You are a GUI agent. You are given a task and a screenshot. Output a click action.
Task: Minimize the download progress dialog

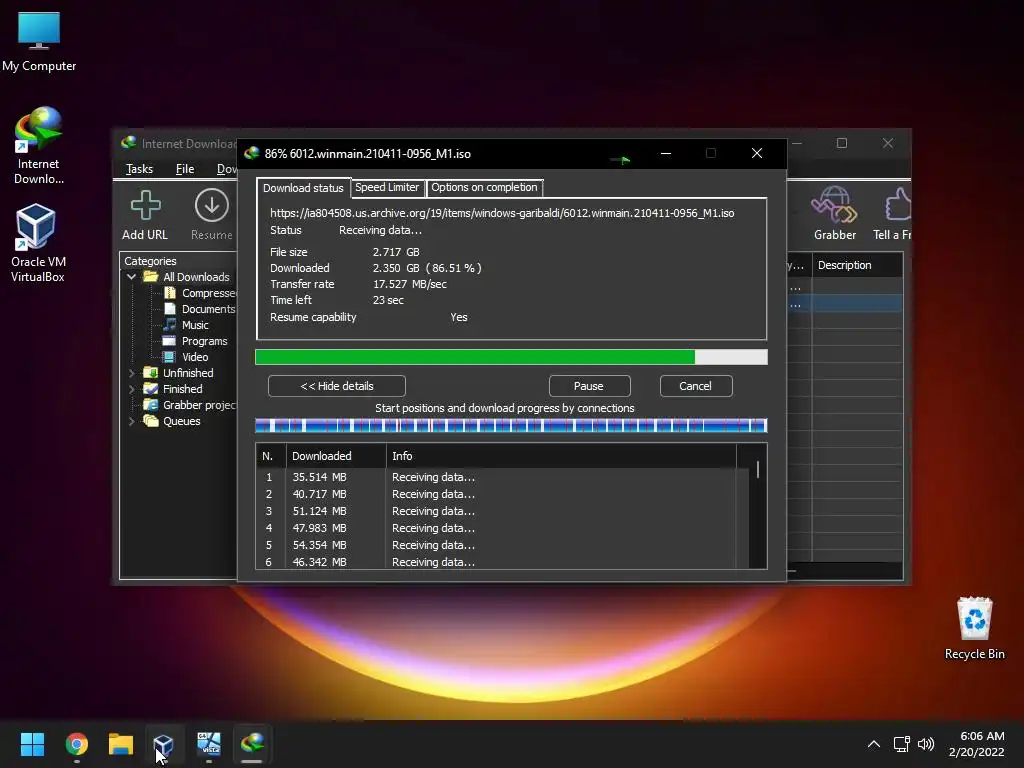[x=665, y=153]
